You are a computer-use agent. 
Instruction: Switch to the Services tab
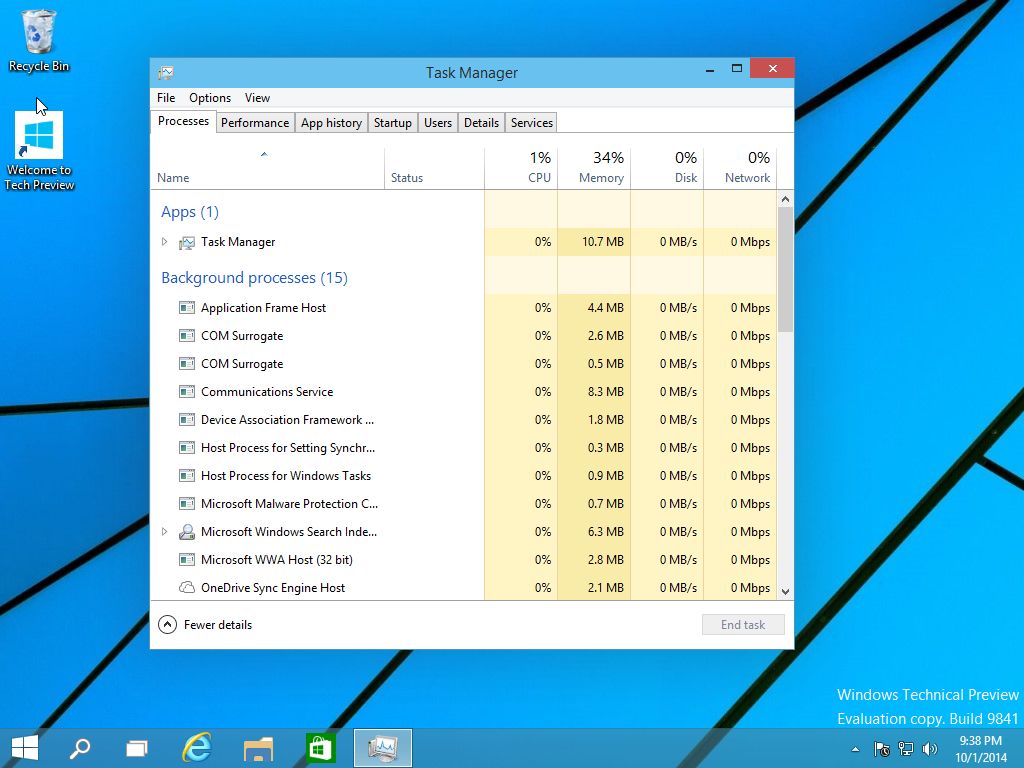click(532, 123)
